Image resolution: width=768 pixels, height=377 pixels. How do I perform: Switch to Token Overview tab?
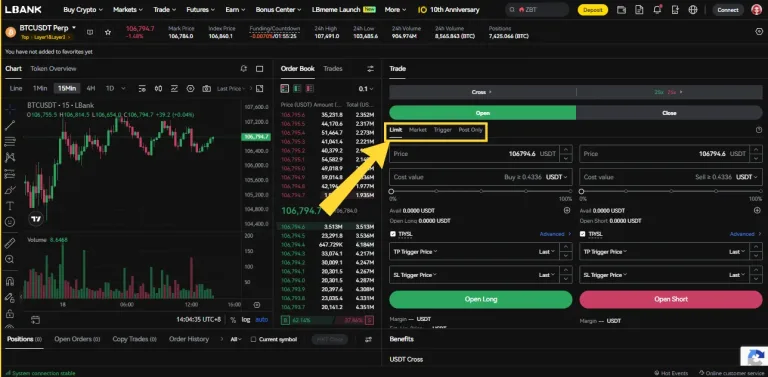click(53, 69)
